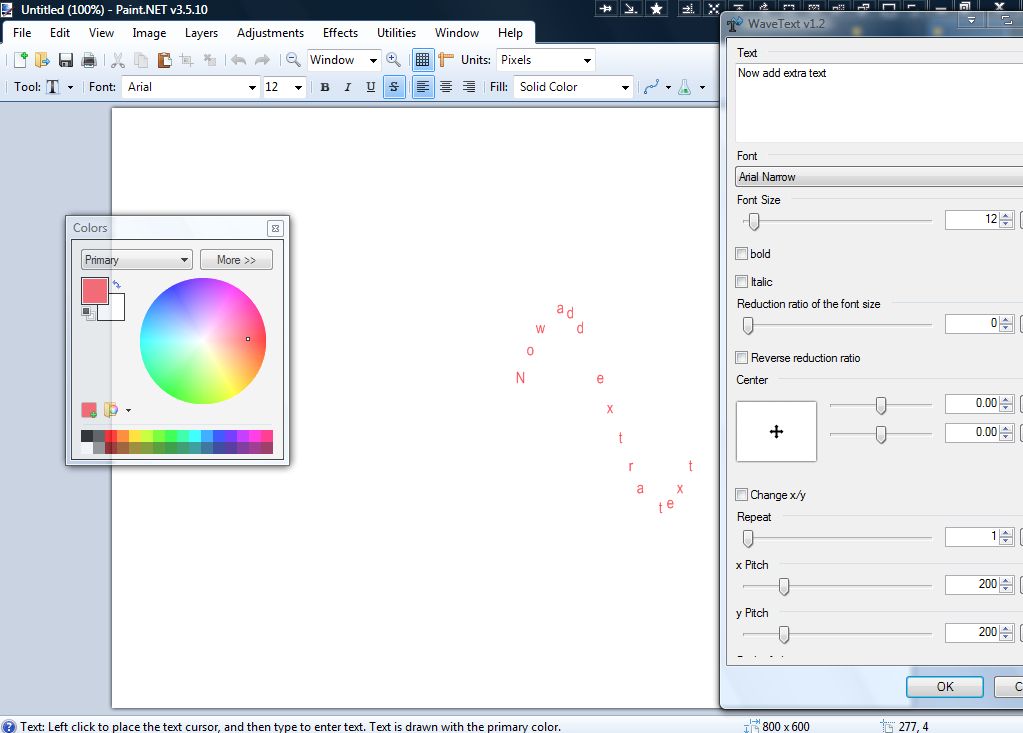
Task: Enable the bold checkbox in WaveText
Action: 741,254
